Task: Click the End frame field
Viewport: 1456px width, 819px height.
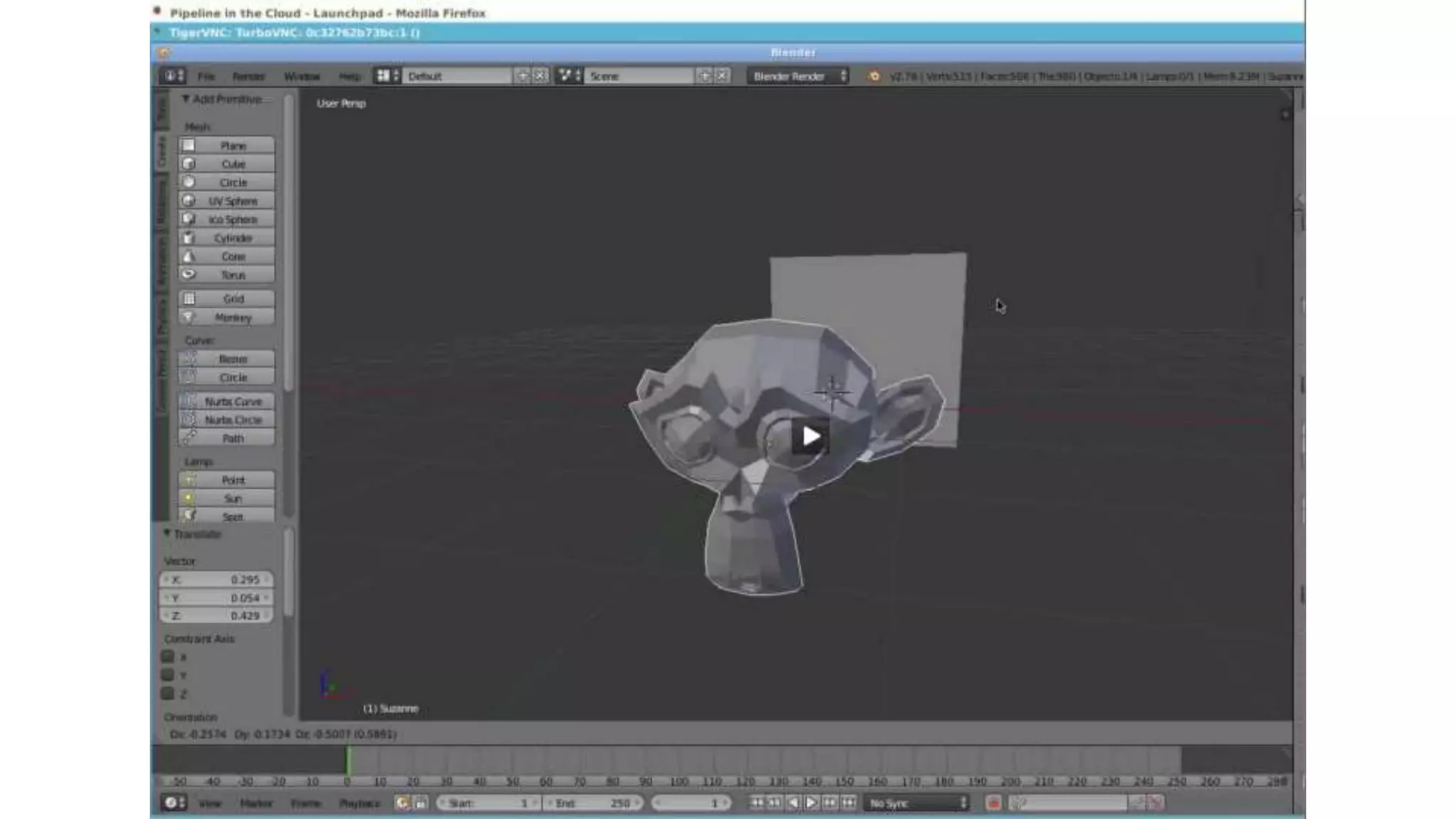Action: [x=593, y=803]
